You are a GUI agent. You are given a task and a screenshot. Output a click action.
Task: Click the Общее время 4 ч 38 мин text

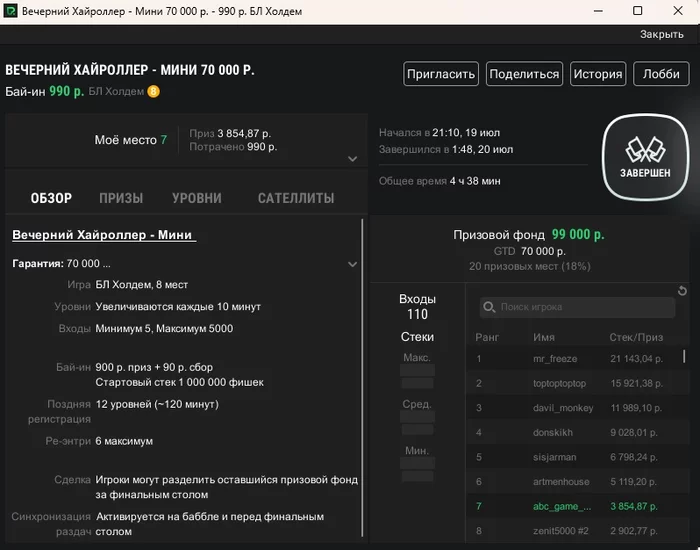click(440, 181)
